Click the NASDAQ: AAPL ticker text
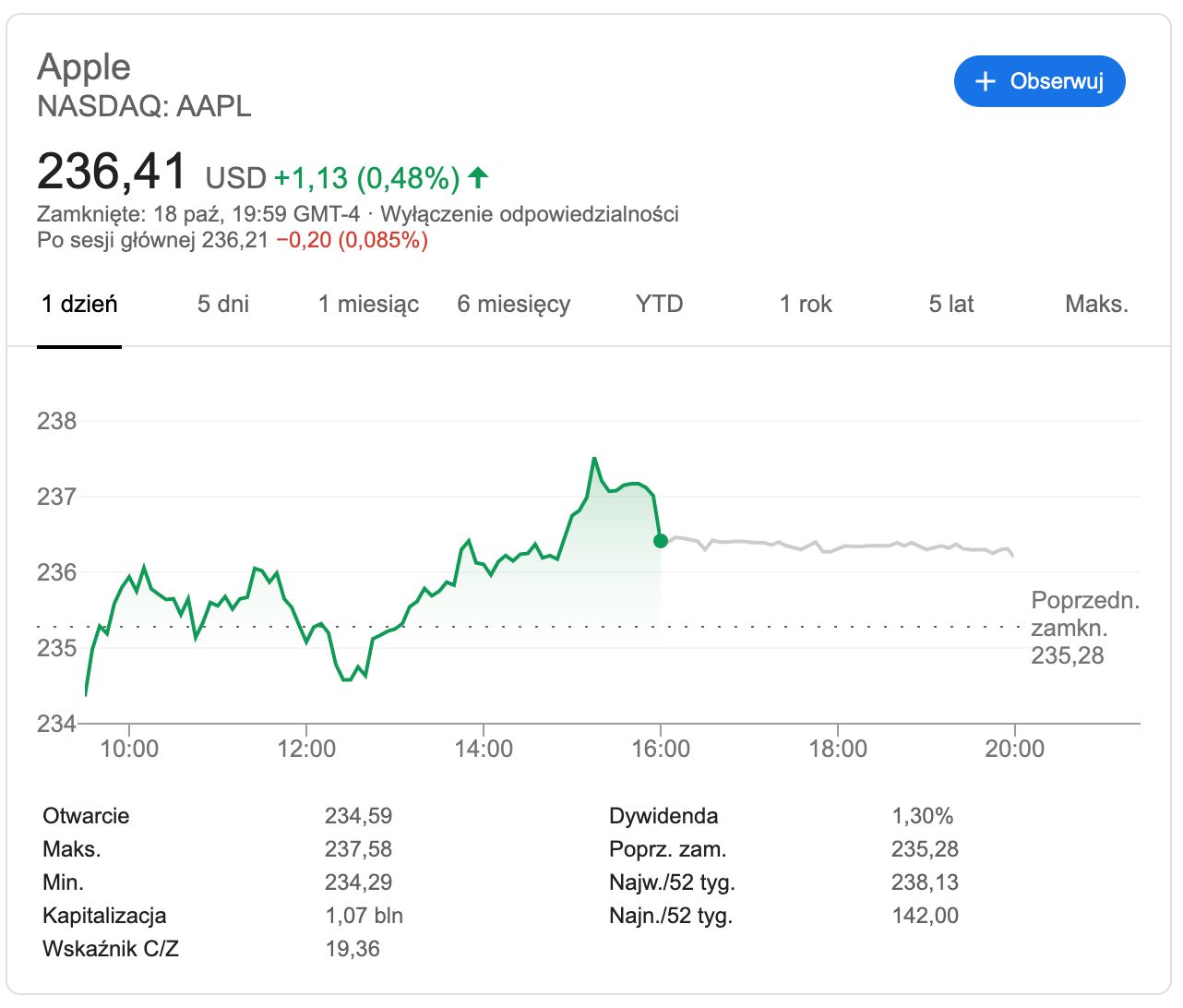 coord(144,106)
